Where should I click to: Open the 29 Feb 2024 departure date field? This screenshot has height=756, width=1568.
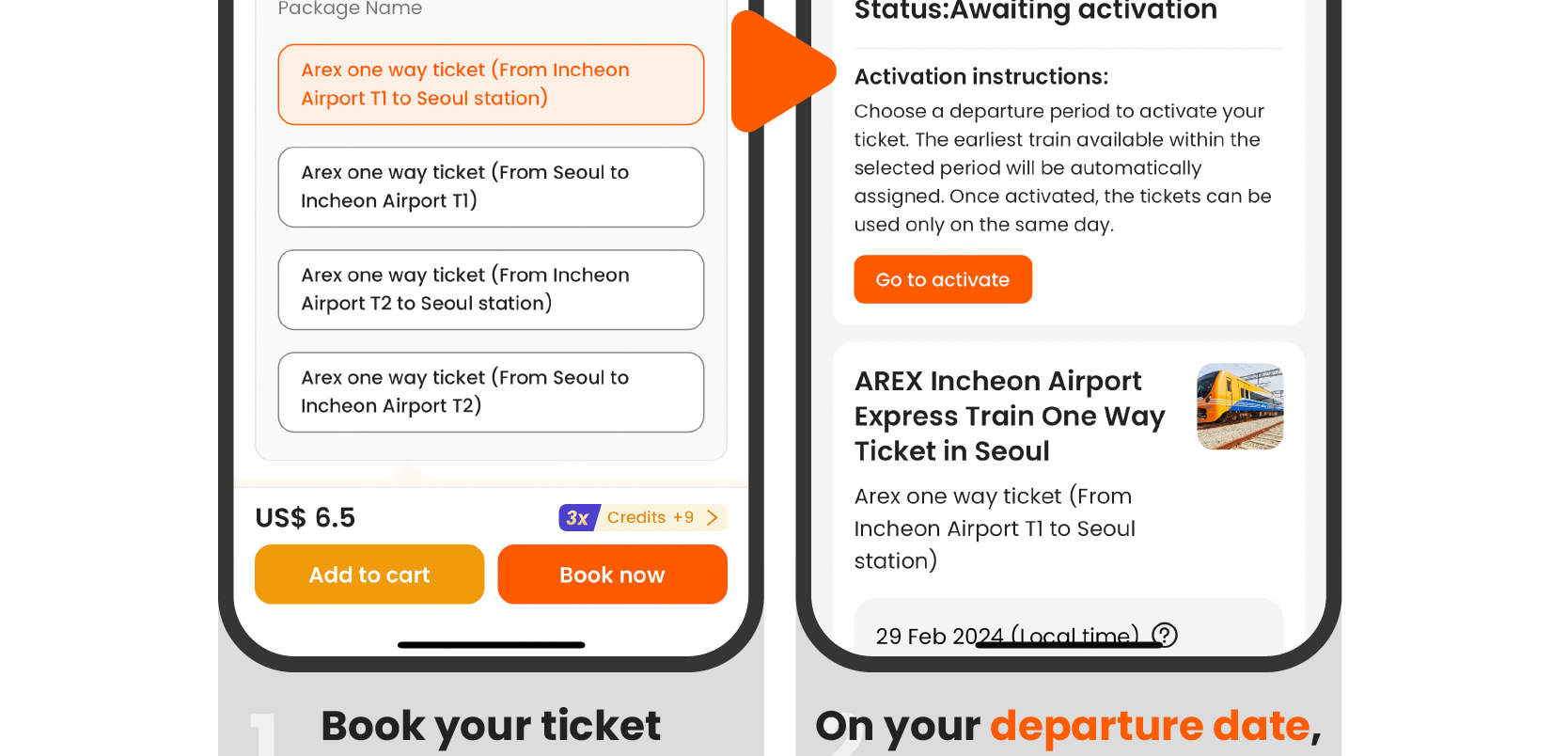click(1004, 636)
